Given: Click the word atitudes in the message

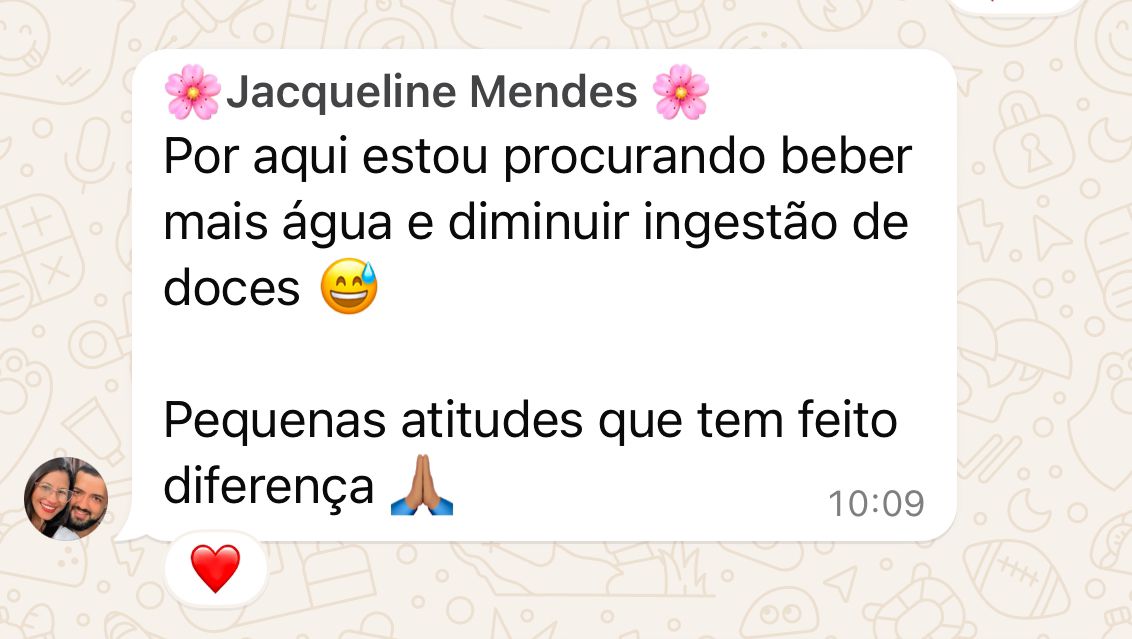Looking at the screenshot, I should [x=492, y=422].
